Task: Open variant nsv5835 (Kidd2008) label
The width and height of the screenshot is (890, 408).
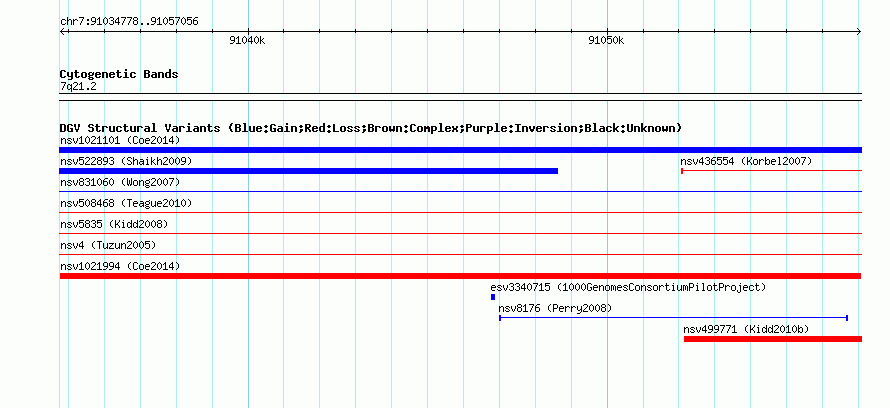Action: [114, 224]
